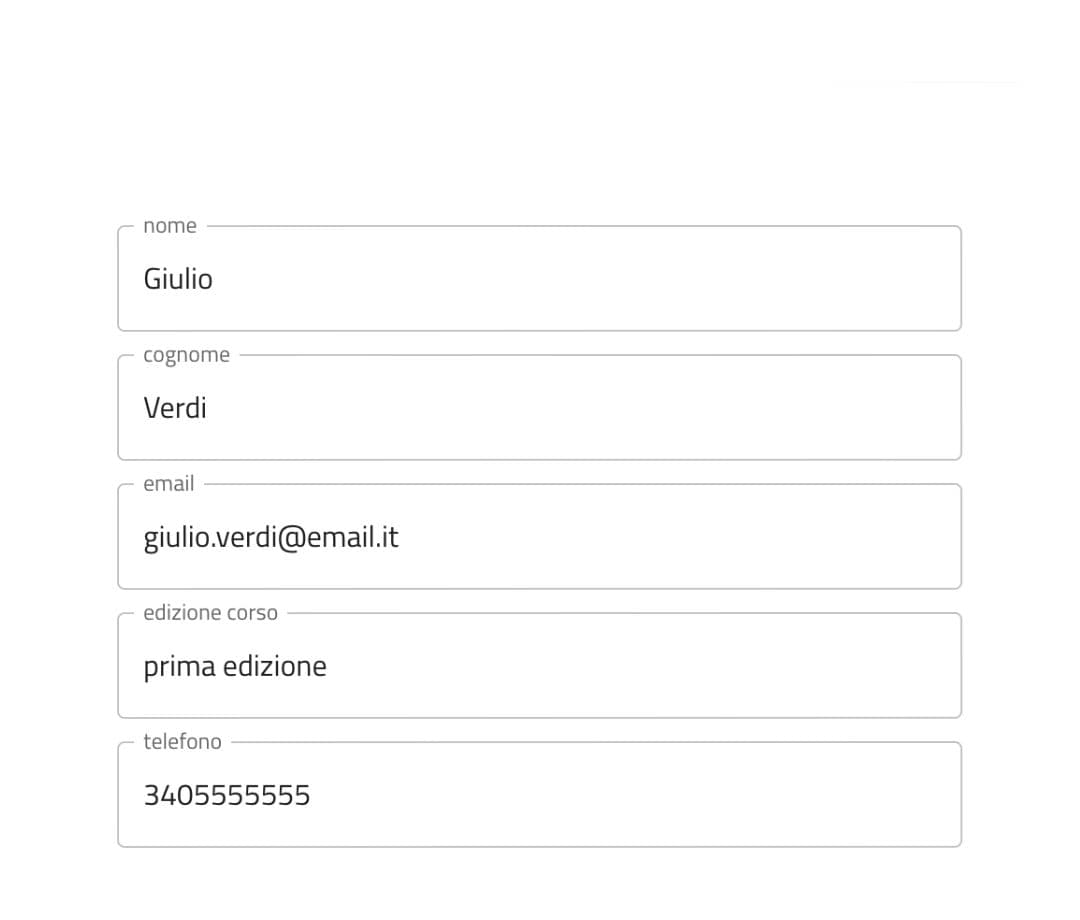
Task: Place cursor in phone number 3405555555
Action: coord(227,795)
